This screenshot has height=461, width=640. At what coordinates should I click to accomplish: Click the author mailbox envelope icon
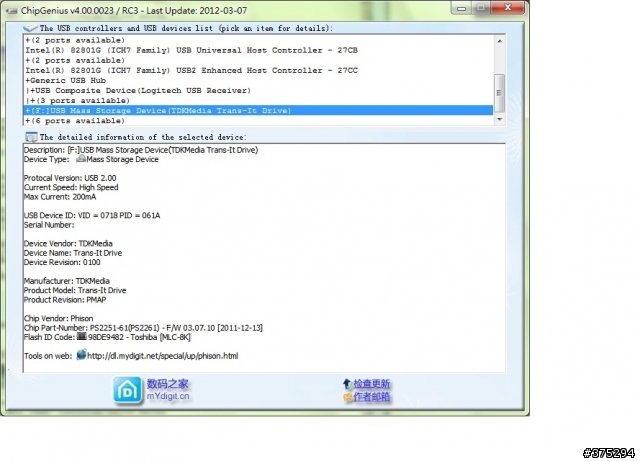click(348, 397)
